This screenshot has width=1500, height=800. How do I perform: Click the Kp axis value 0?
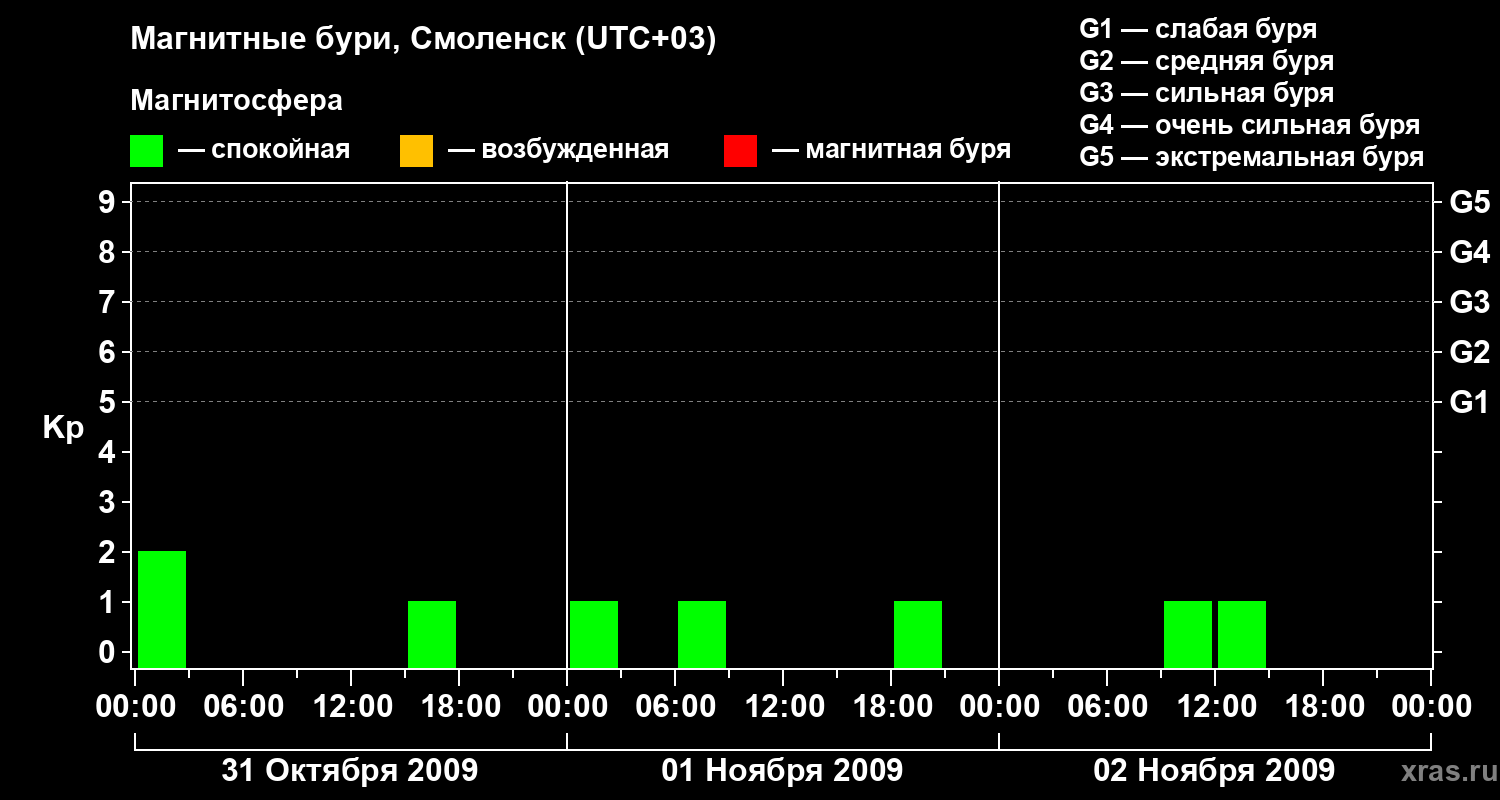coord(109,653)
